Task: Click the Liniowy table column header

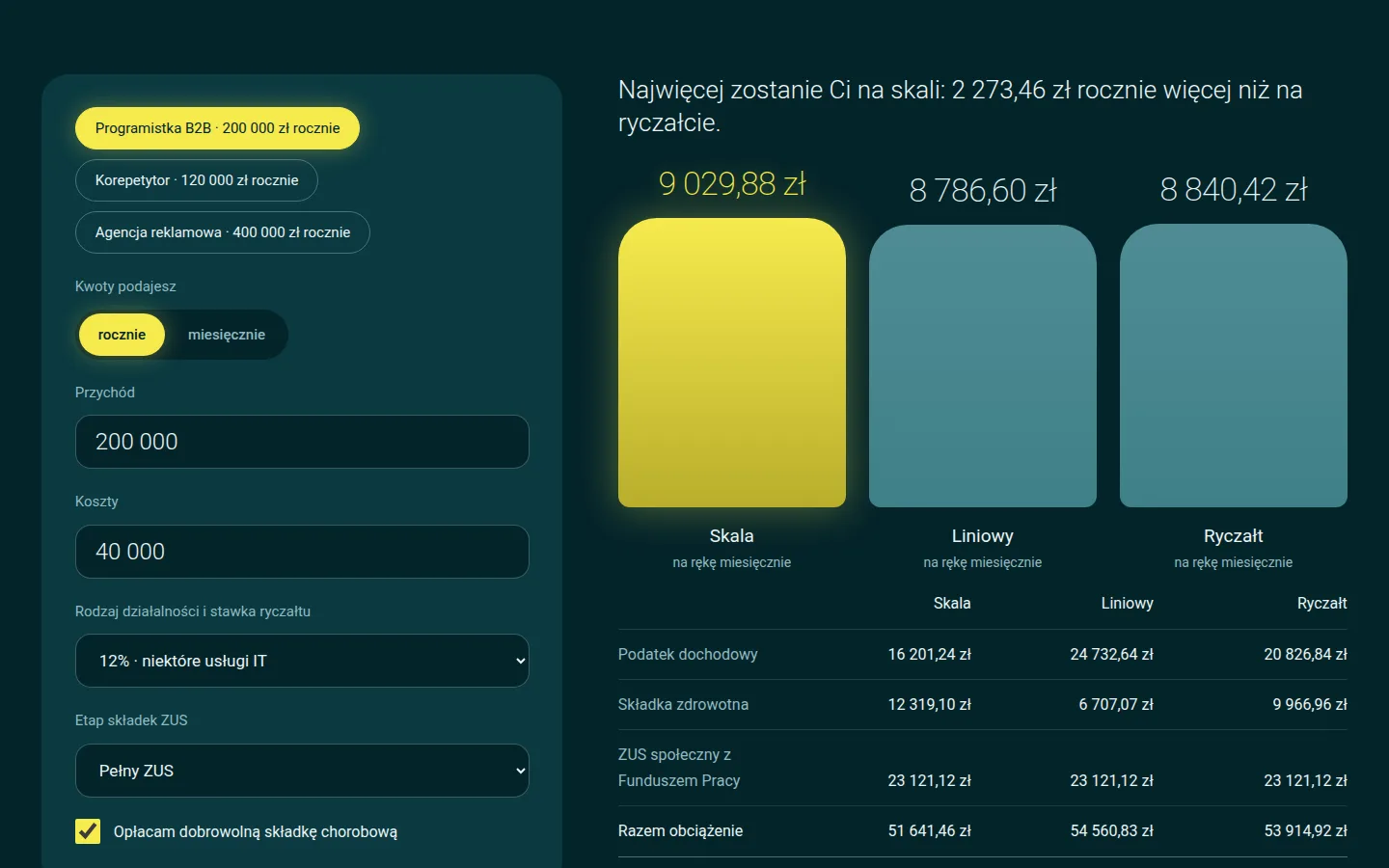Action: tap(1128, 603)
